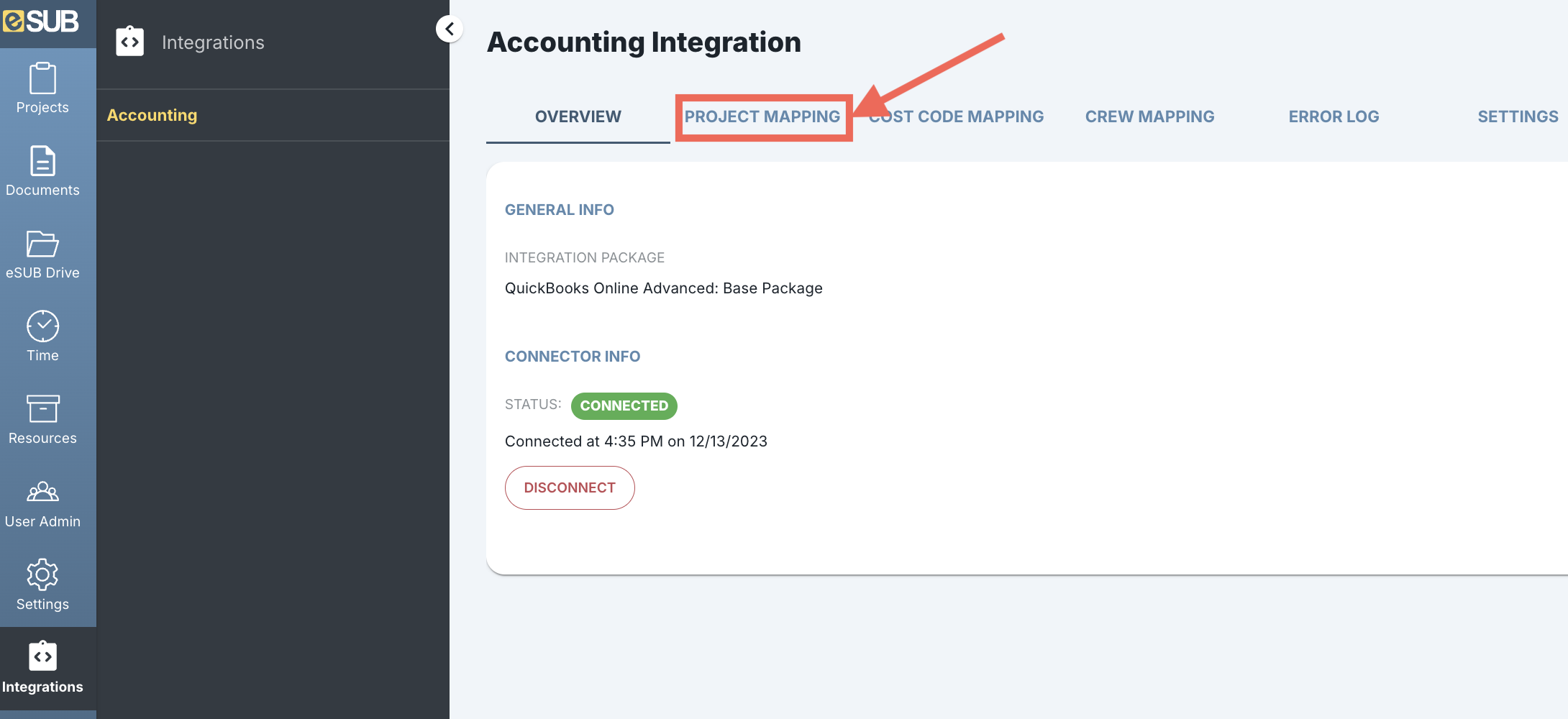Click the Accounting Integration page title
The height and width of the screenshot is (719, 1568).
(644, 42)
